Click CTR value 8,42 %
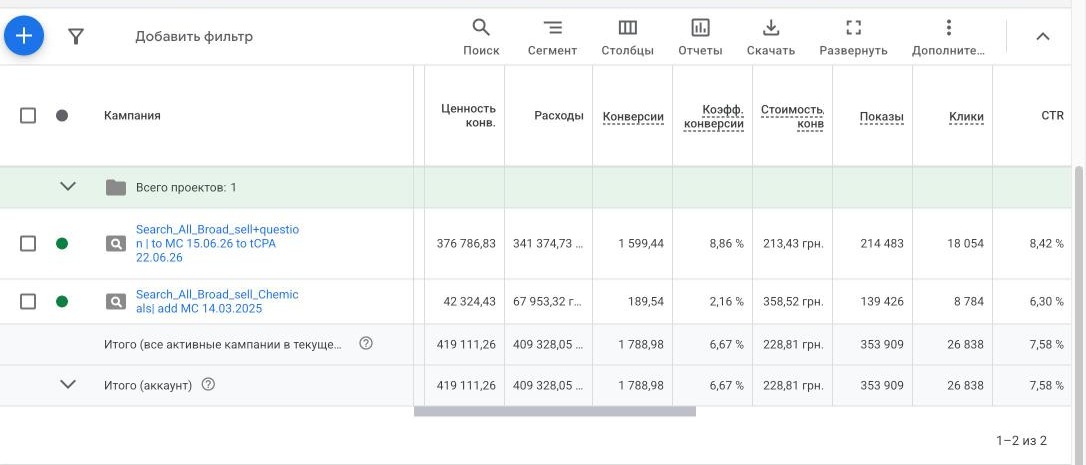Viewport: 1086px width, 465px height. [1046, 244]
